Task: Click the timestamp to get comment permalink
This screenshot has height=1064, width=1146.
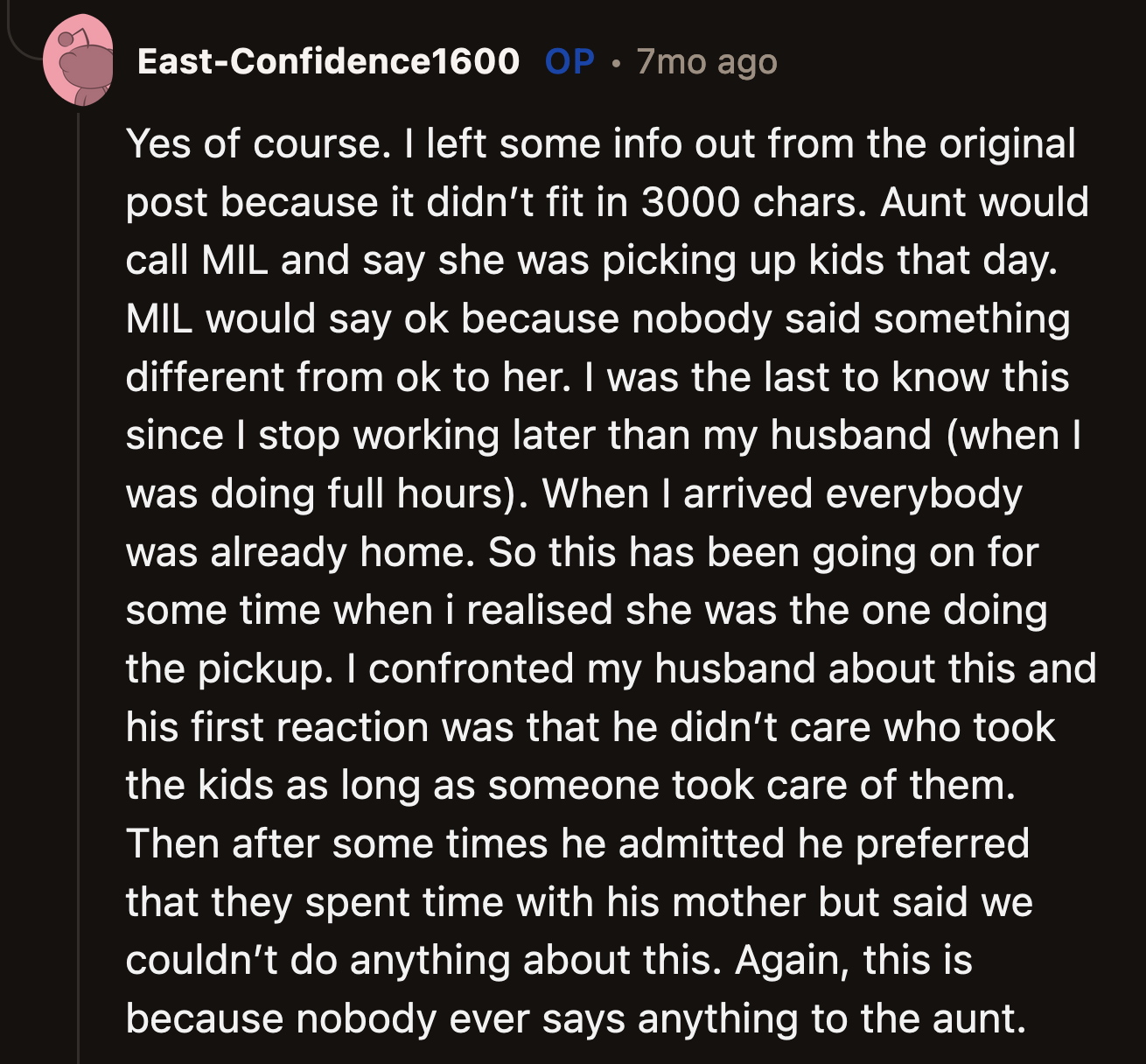Action: click(x=705, y=61)
